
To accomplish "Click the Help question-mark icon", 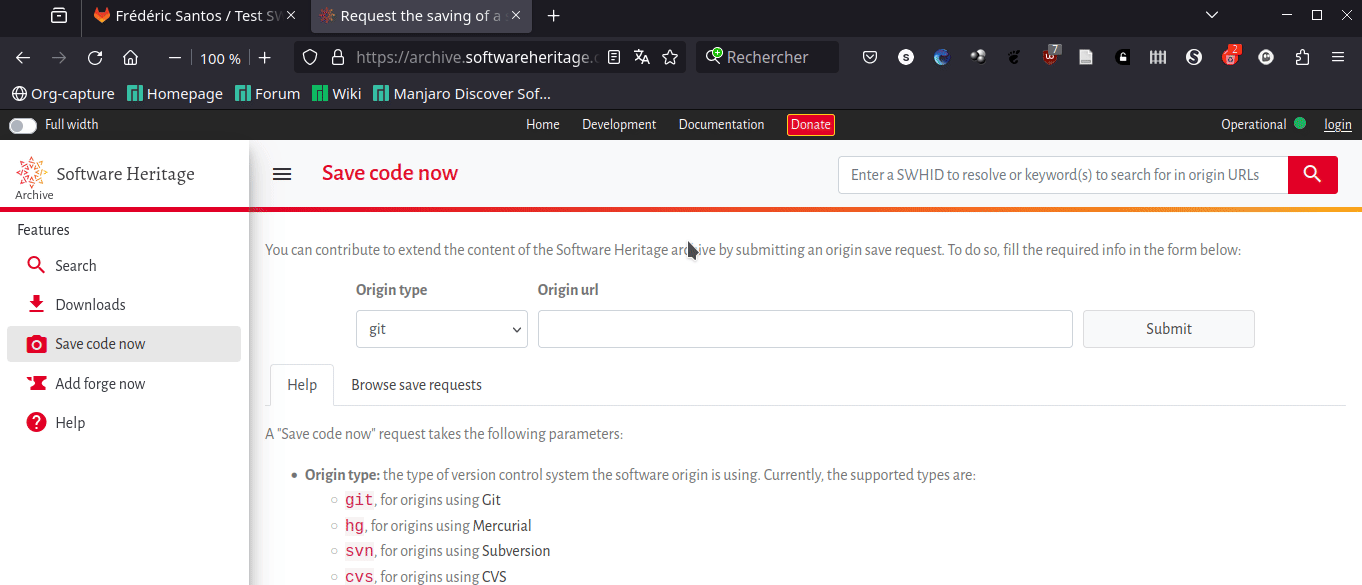I will click(36, 422).
